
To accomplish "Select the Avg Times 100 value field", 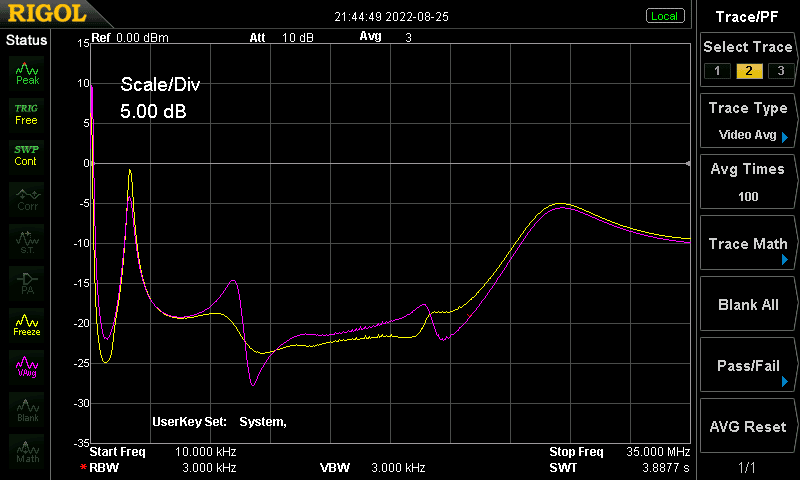I will [747, 182].
